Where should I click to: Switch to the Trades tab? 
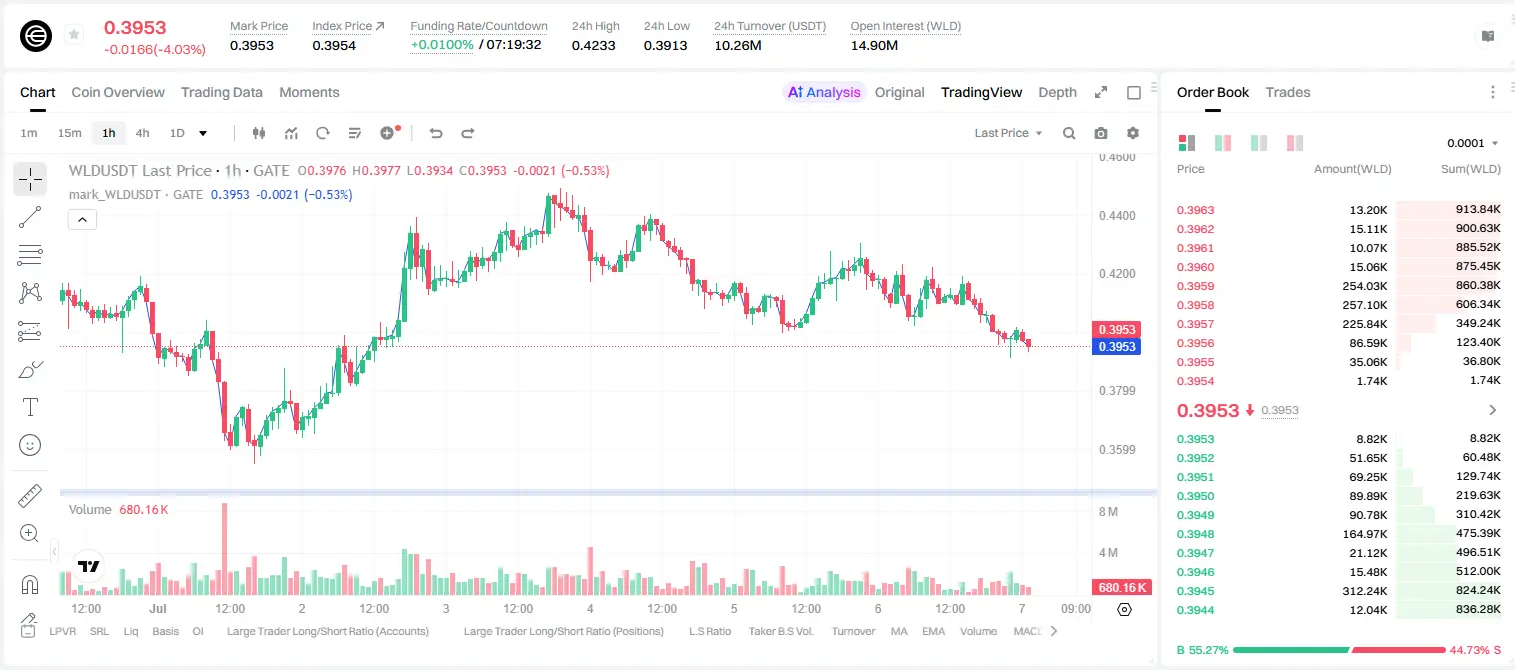(1287, 92)
